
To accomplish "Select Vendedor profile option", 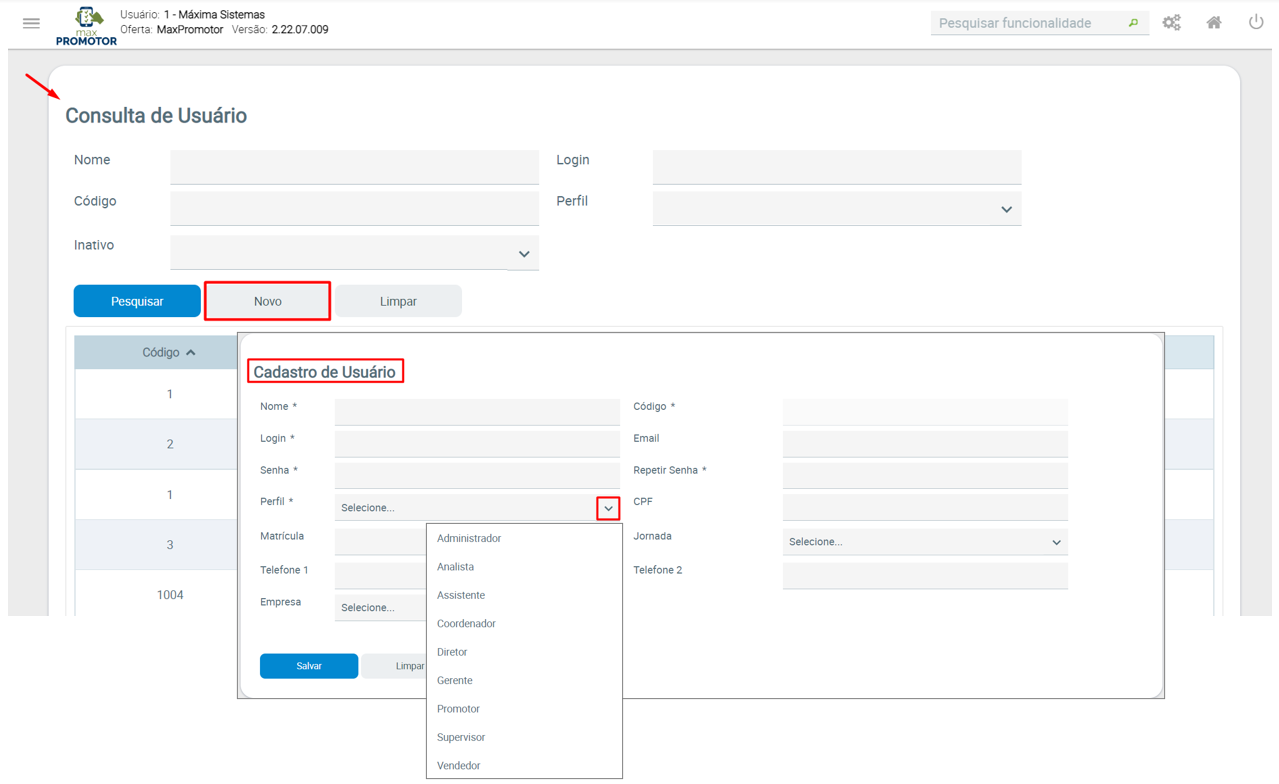I will coord(458,765).
